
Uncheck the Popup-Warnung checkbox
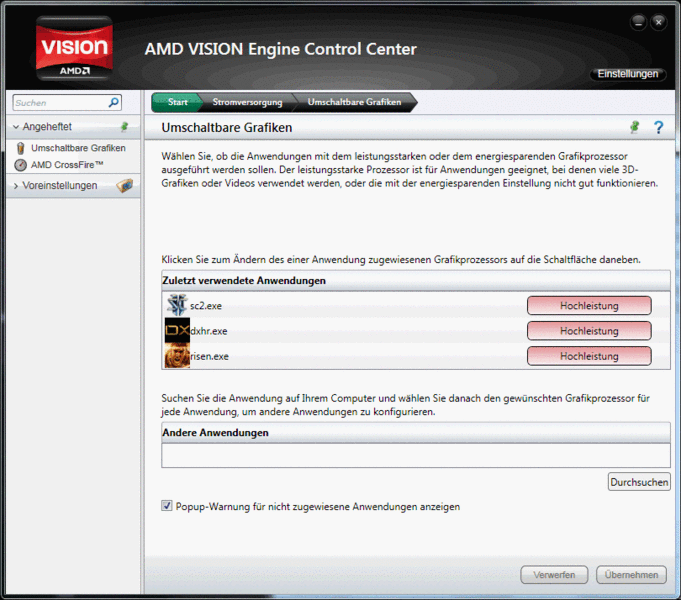167,506
